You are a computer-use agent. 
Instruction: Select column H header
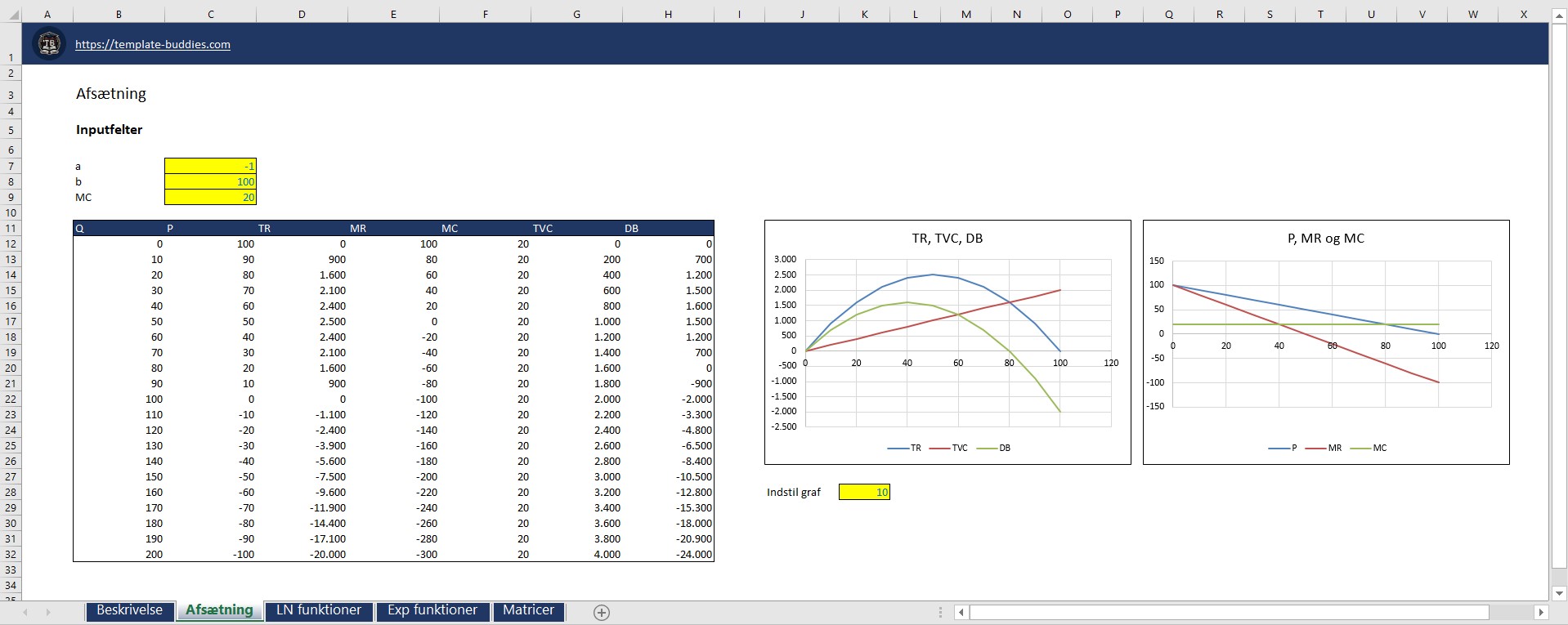[x=668, y=15]
